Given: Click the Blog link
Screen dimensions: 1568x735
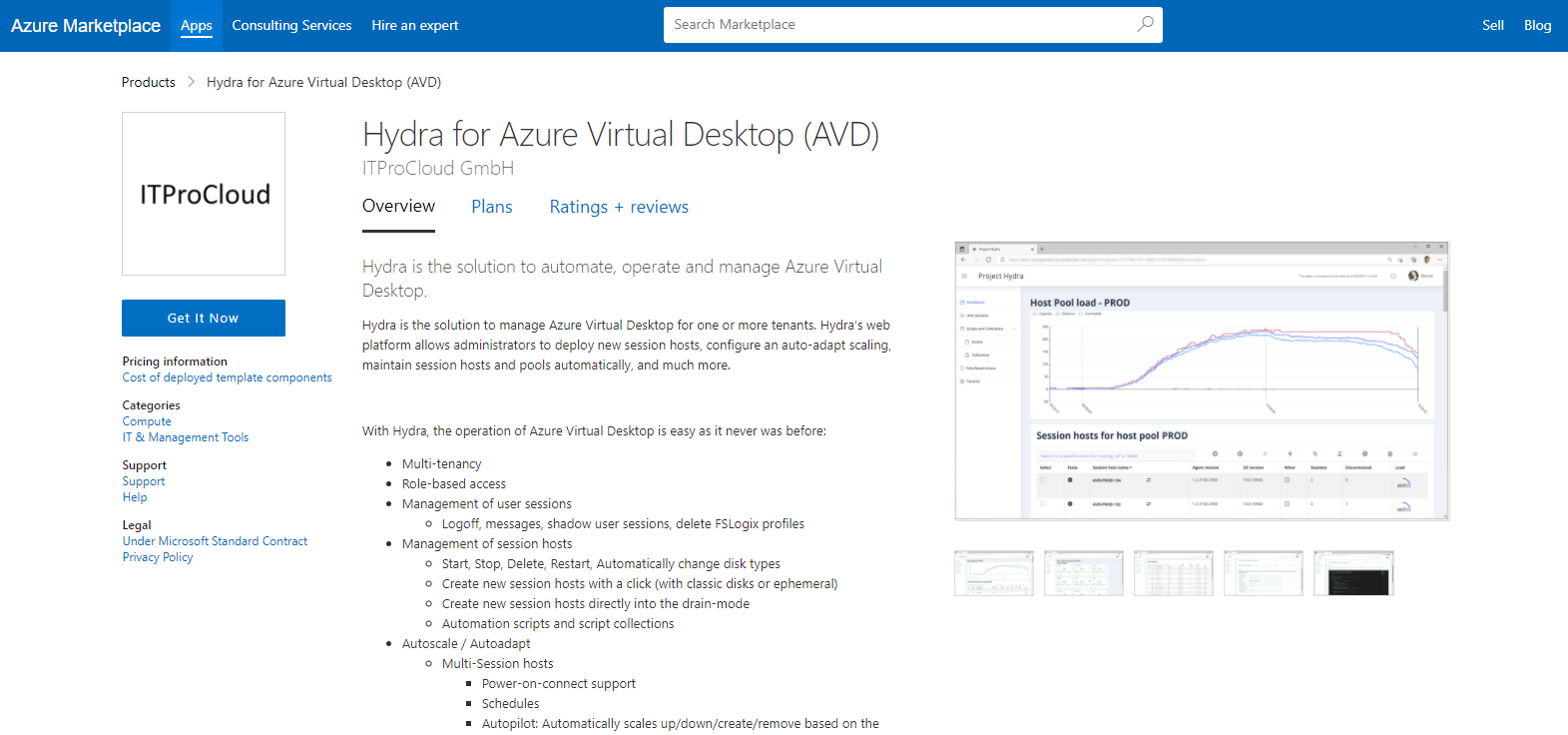Looking at the screenshot, I should click(1537, 25).
